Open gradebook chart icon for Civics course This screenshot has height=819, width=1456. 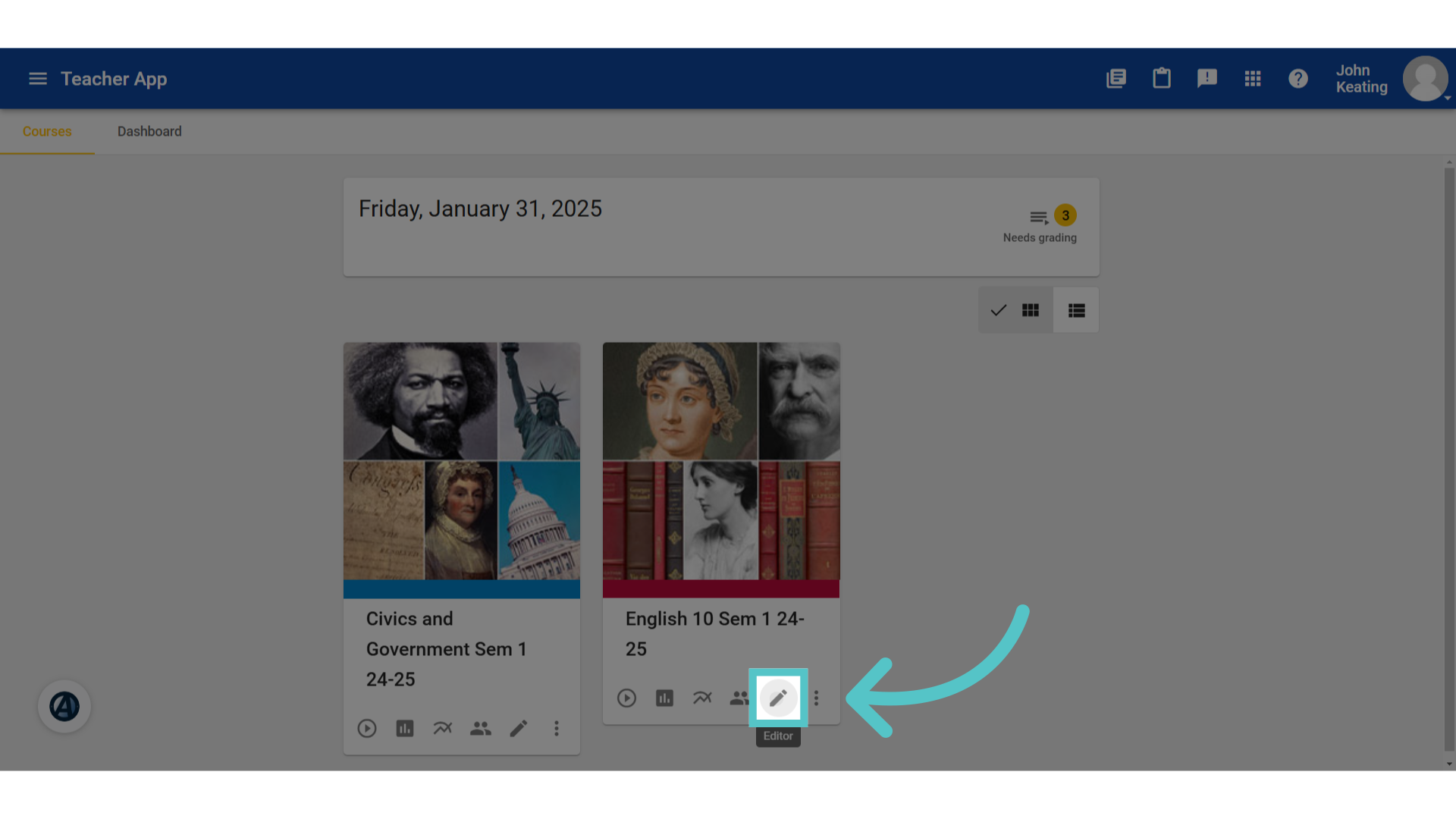(x=405, y=729)
